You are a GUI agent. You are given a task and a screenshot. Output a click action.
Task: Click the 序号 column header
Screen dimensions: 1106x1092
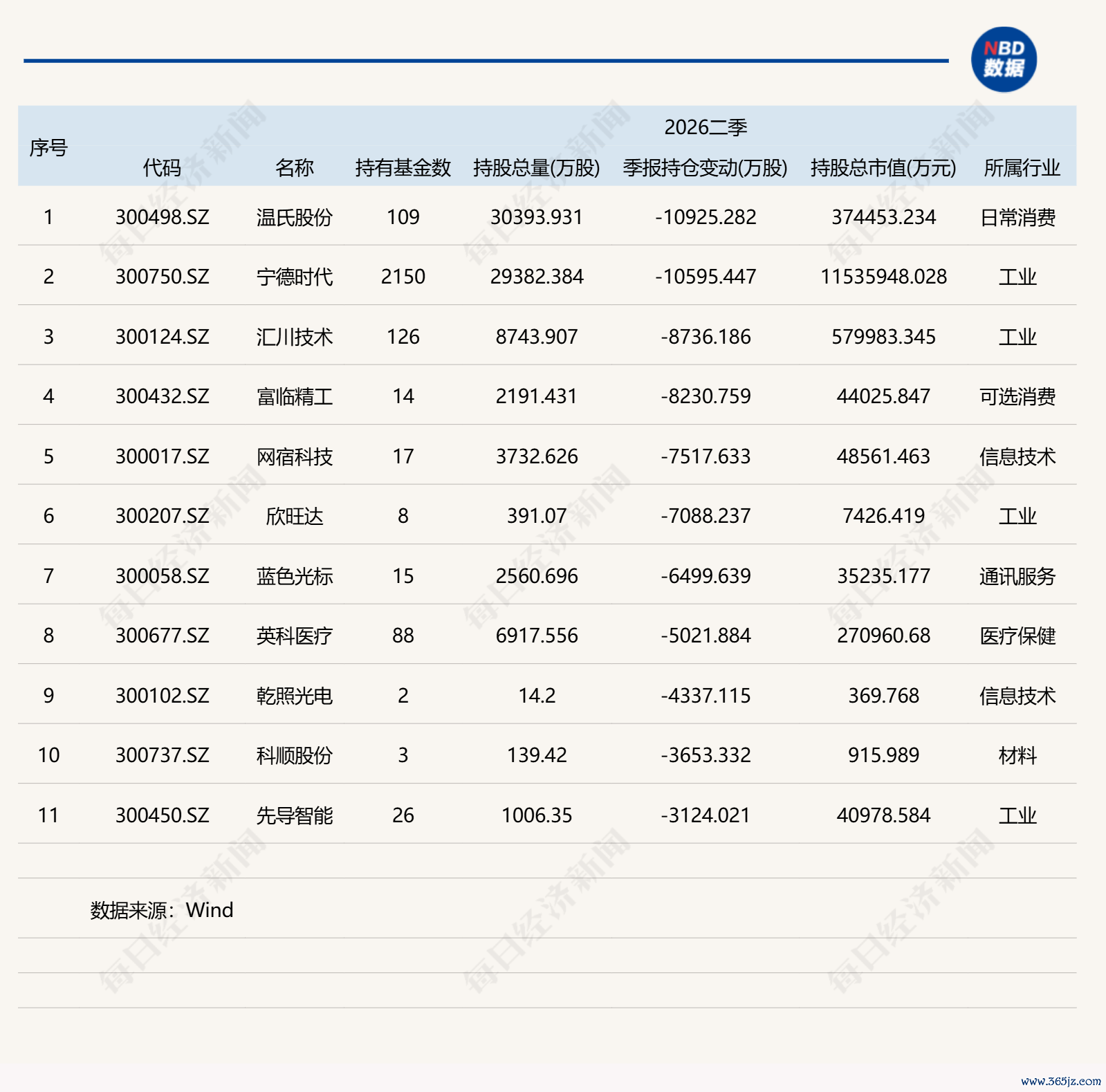point(48,147)
